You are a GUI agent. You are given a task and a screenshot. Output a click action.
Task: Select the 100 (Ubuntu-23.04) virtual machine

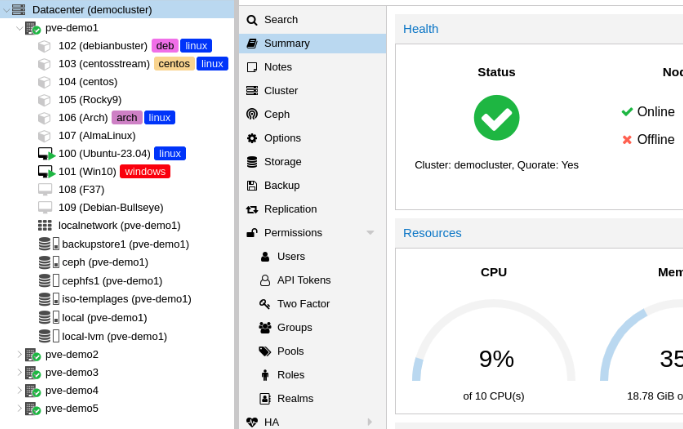tap(104, 153)
